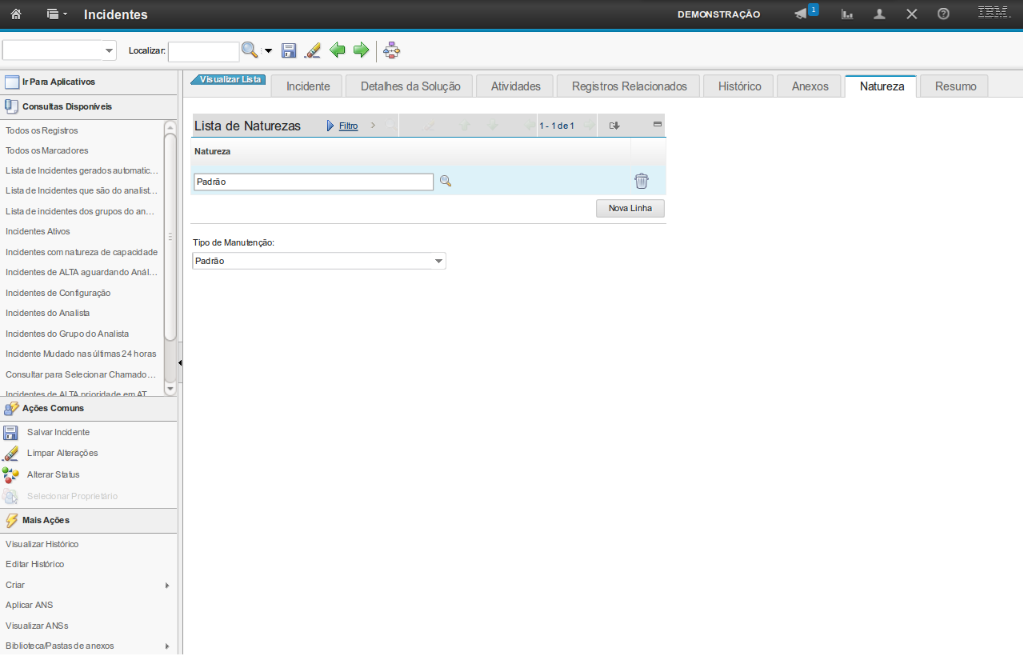This screenshot has width=1023, height=655.
Task: Collapse the left side navigation panel
Action: tap(180, 362)
